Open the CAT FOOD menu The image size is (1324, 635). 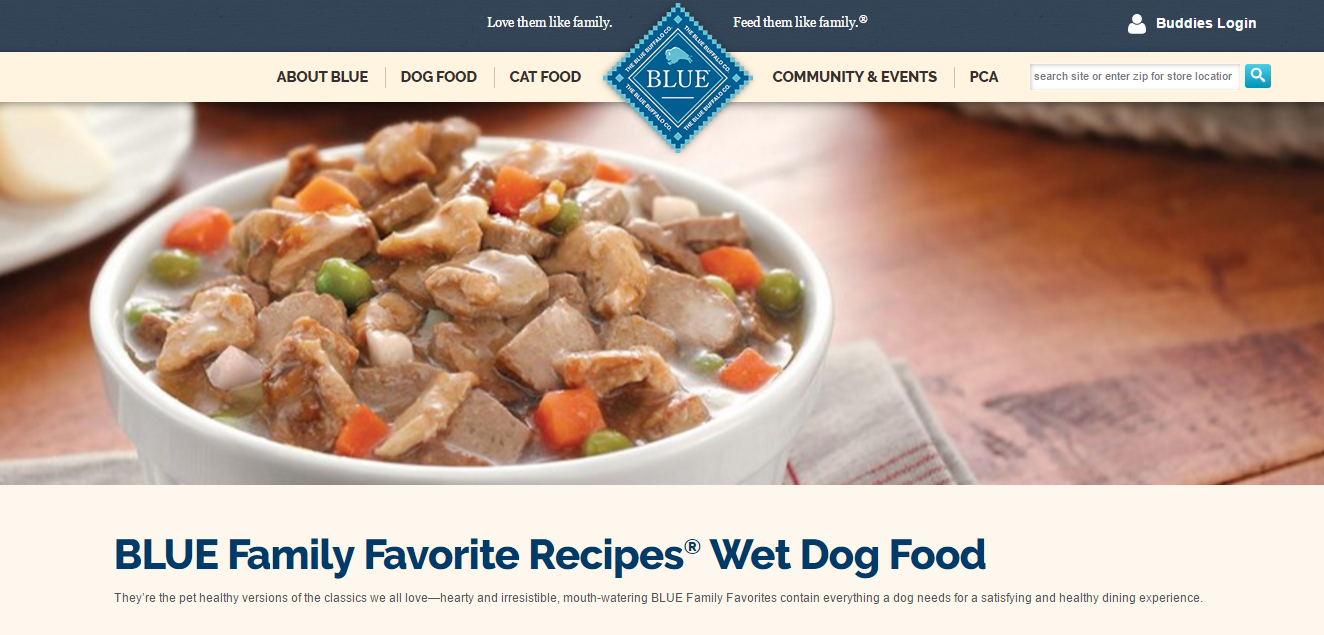pyautogui.click(x=545, y=77)
